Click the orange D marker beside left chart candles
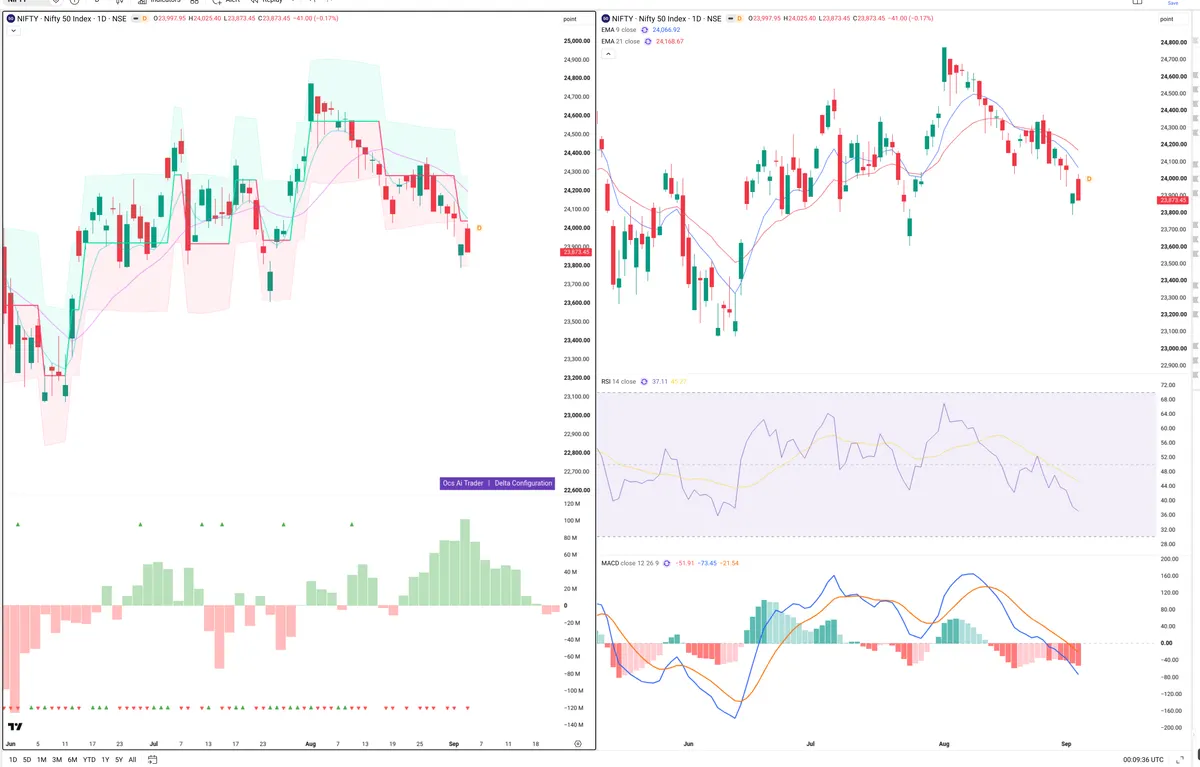The width and height of the screenshot is (1200, 767). point(479,228)
